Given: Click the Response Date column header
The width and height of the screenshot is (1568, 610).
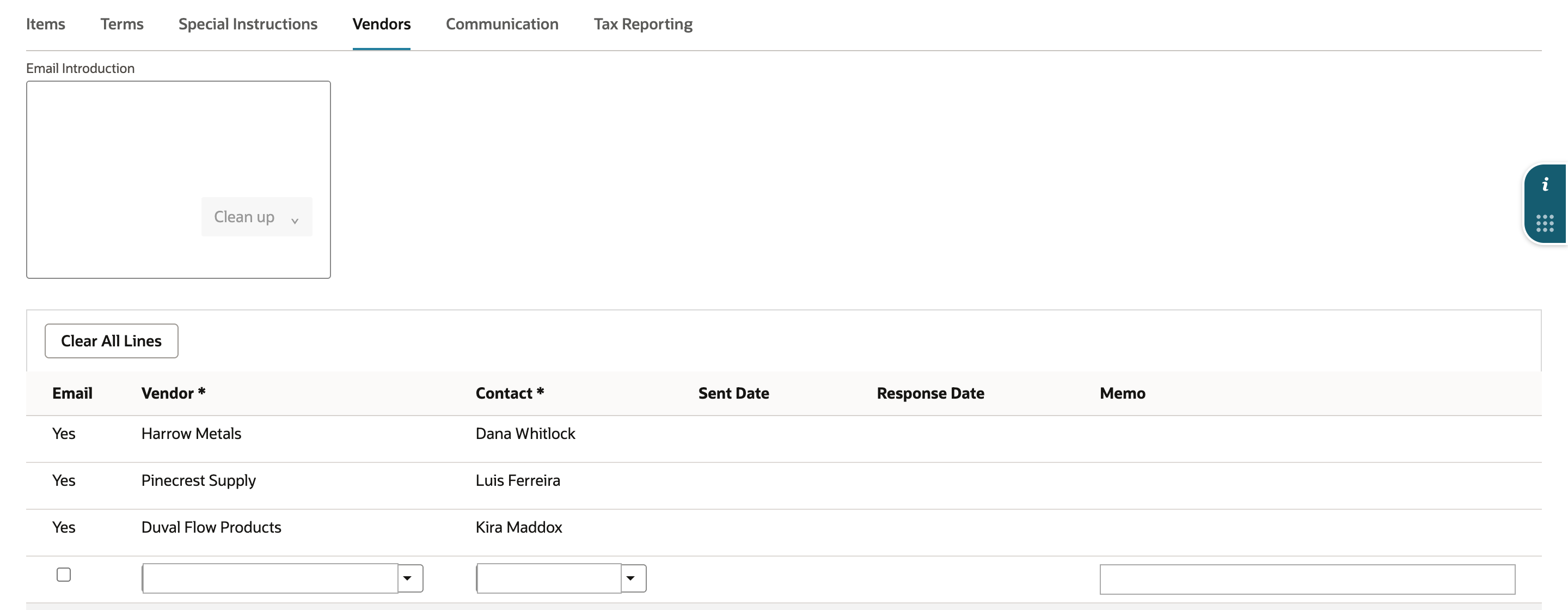Looking at the screenshot, I should pyautogui.click(x=930, y=393).
